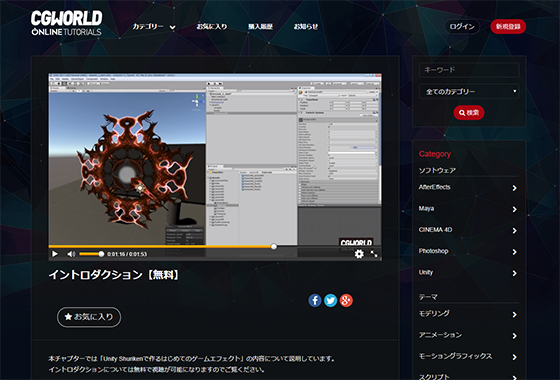Click the red 新規登録 button
Viewport: 560px width, 380px height.
508,26
